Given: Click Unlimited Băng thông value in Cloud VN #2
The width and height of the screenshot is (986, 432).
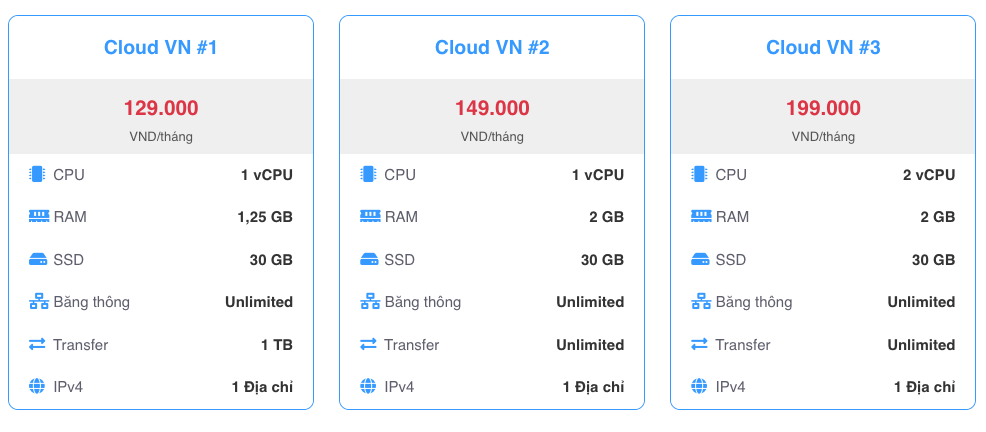Looking at the screenshot, I should tap(590, 302).
